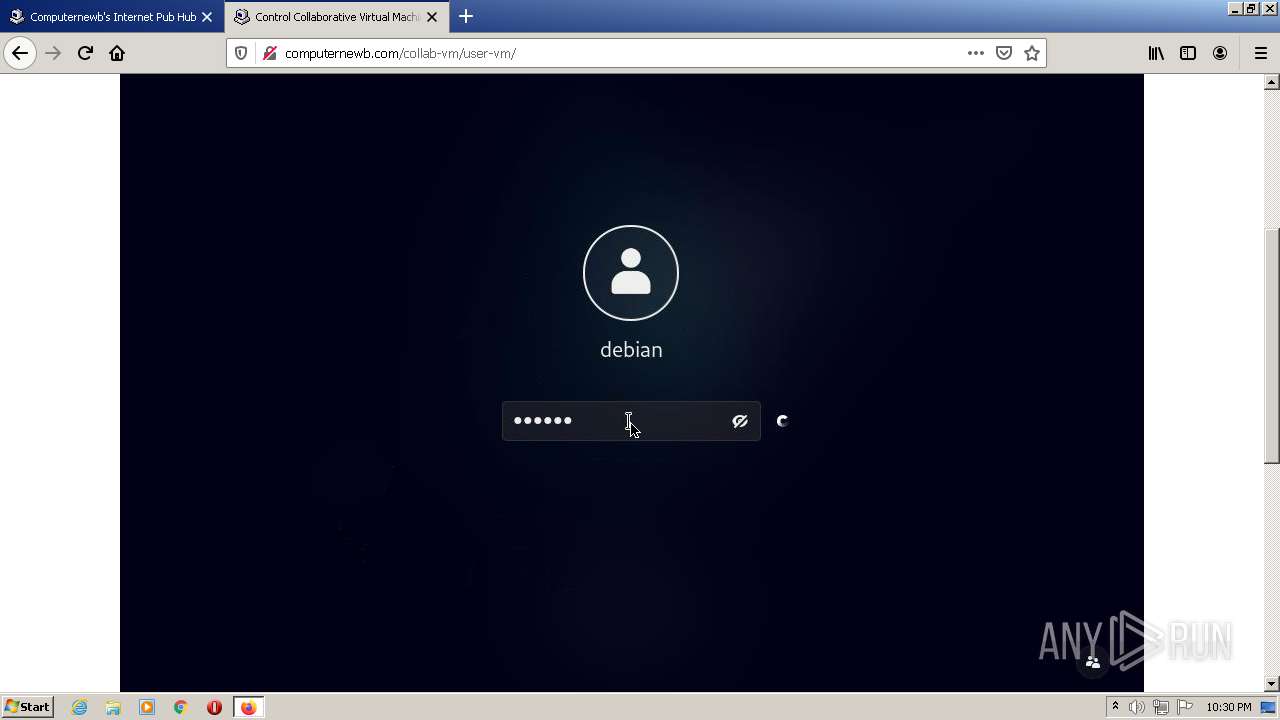Open network status tray icon
1280x720 pixels.
1161,707
